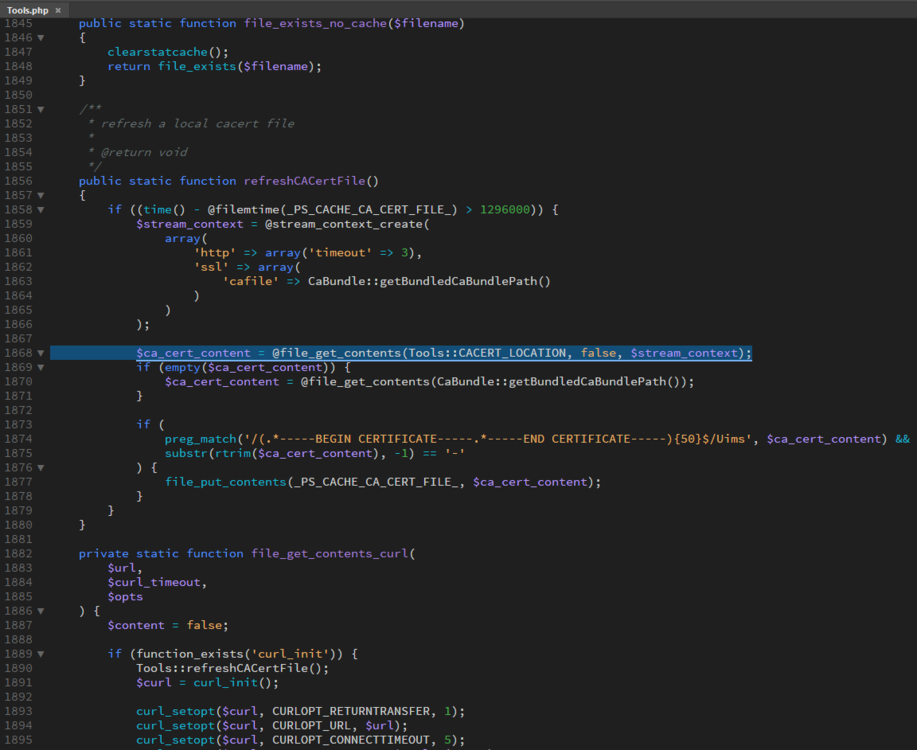Click the file_exists_no_cache function name
The image size is (917, 750).
tap(314, 23)
